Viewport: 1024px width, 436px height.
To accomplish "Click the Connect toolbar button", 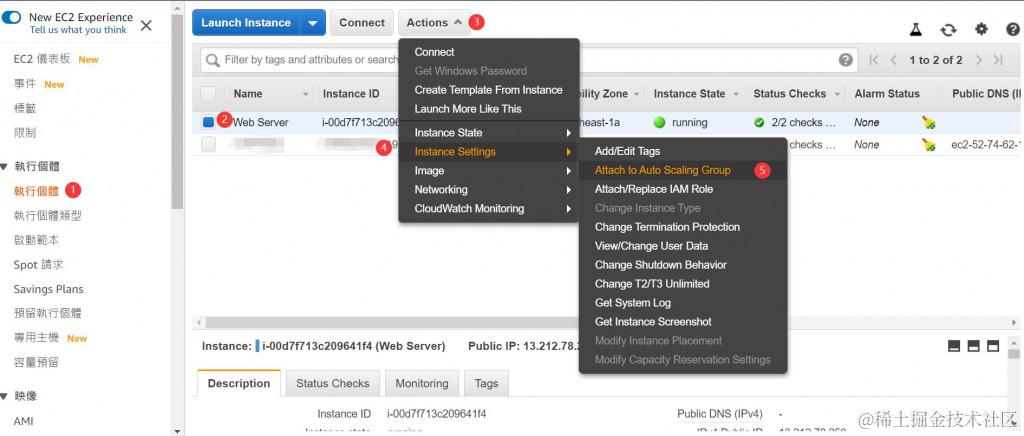I will tap(362, 23).
